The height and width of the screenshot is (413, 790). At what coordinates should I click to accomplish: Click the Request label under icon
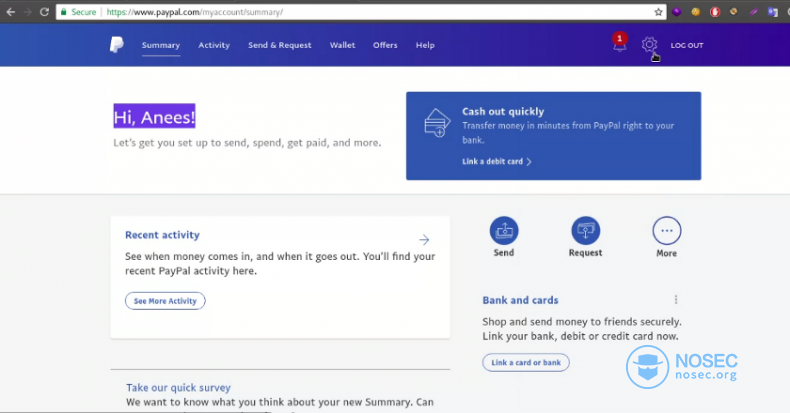585,253
